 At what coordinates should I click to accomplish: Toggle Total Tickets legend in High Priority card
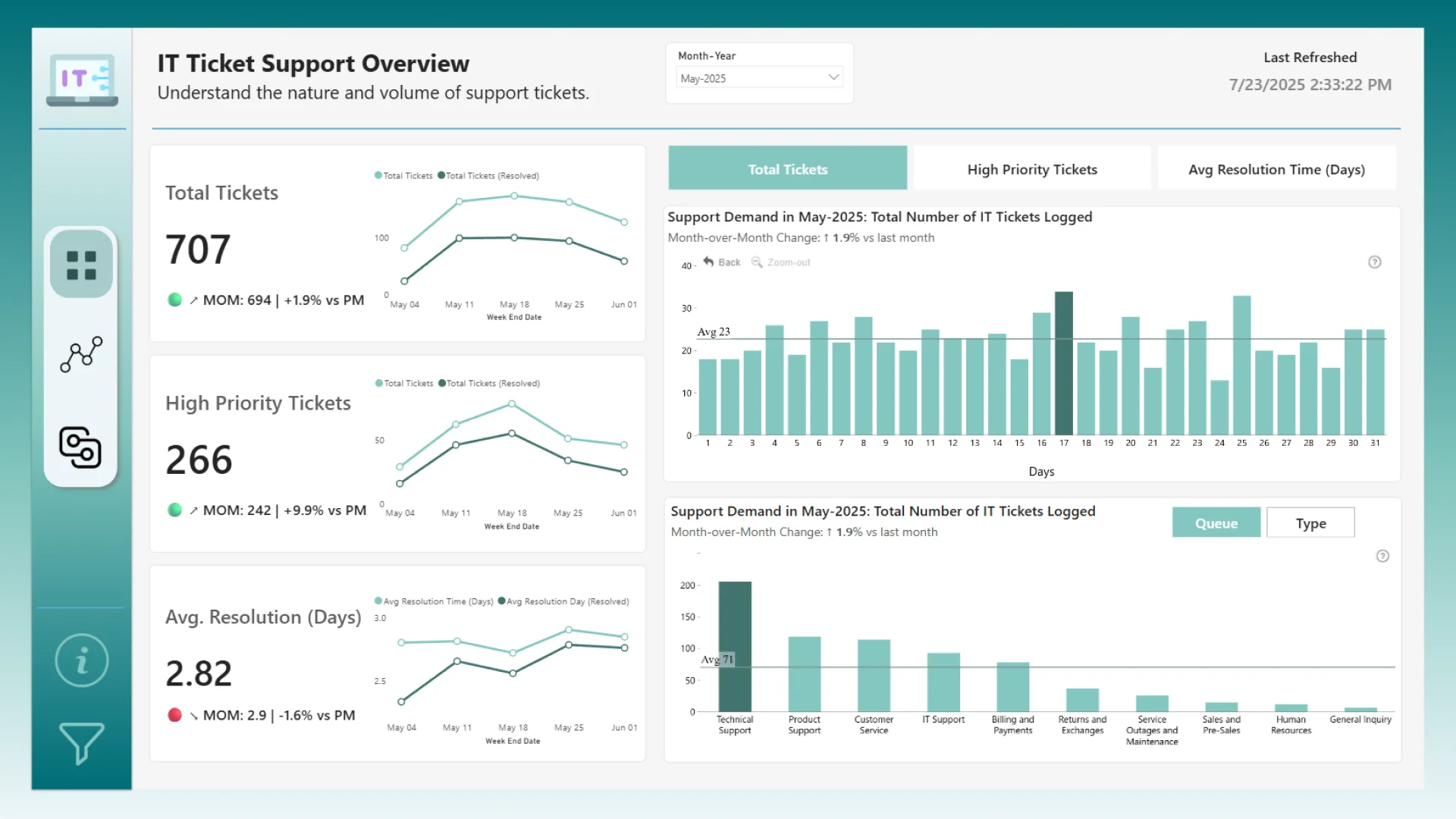pos(404,383)
